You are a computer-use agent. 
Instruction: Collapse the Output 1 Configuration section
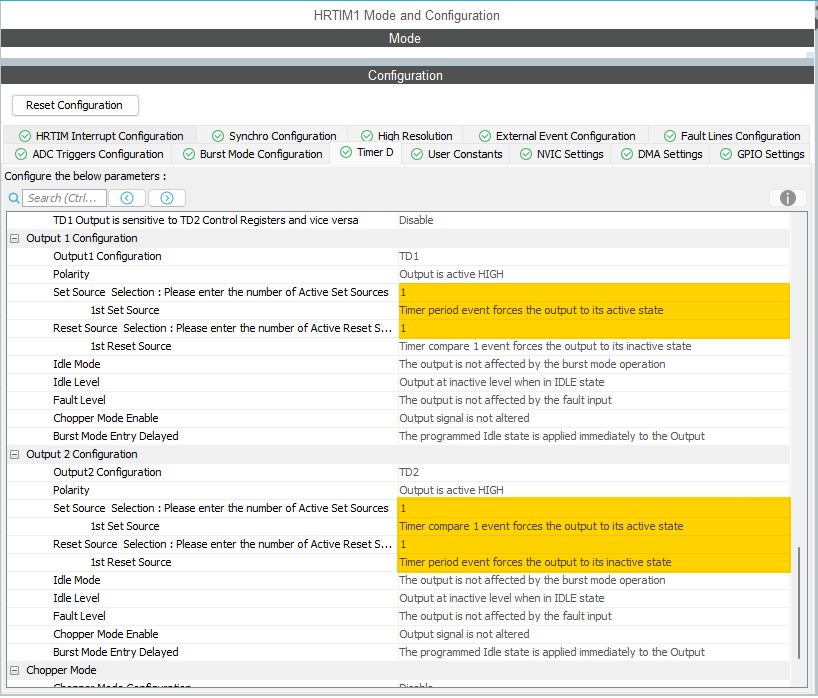click(13, 238)
